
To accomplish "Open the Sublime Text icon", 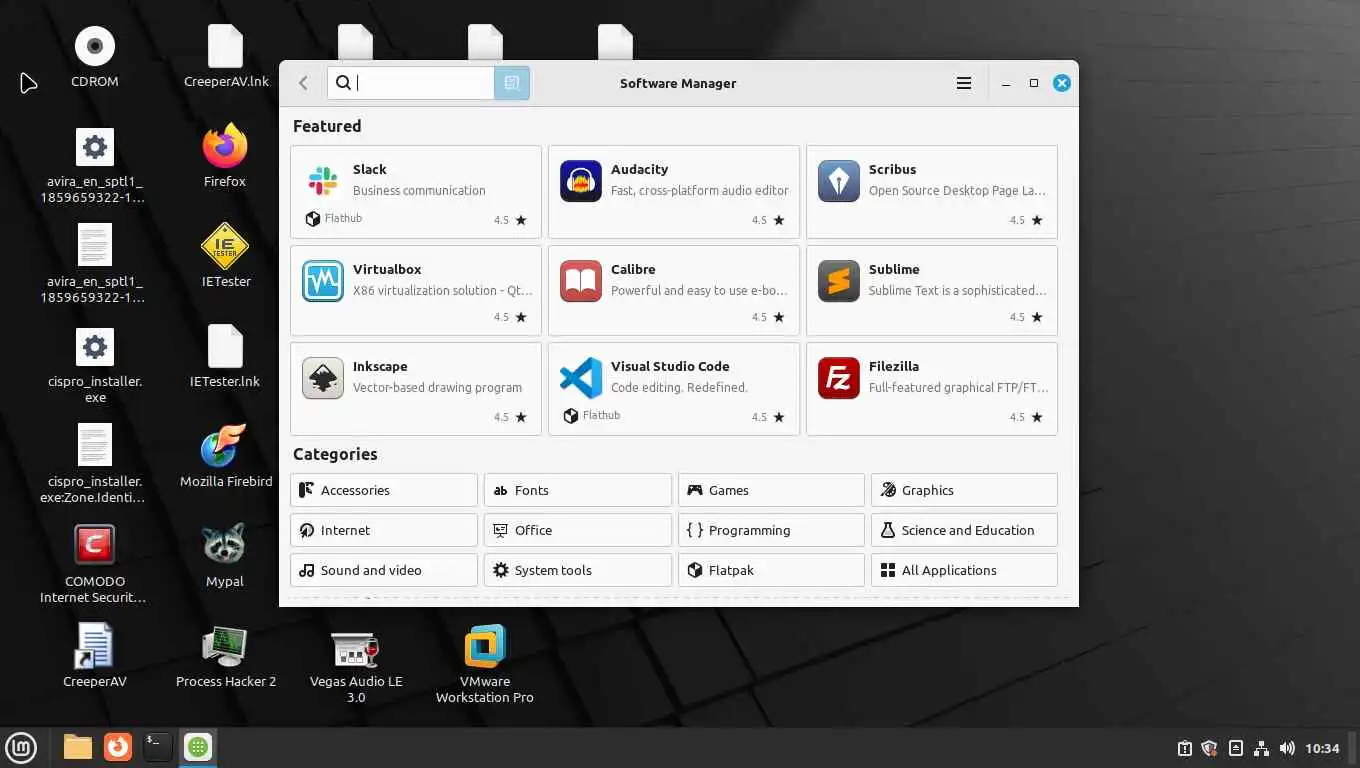I will (x=838, y=281).
